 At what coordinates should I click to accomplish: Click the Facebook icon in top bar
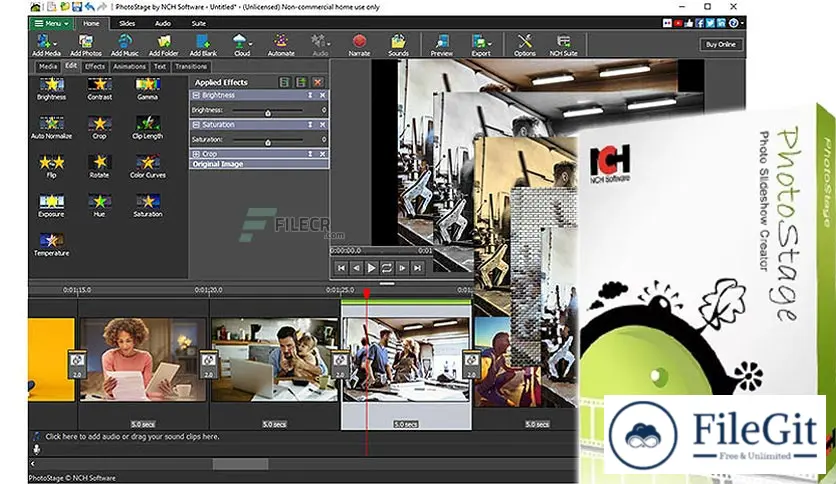(699, 23)
